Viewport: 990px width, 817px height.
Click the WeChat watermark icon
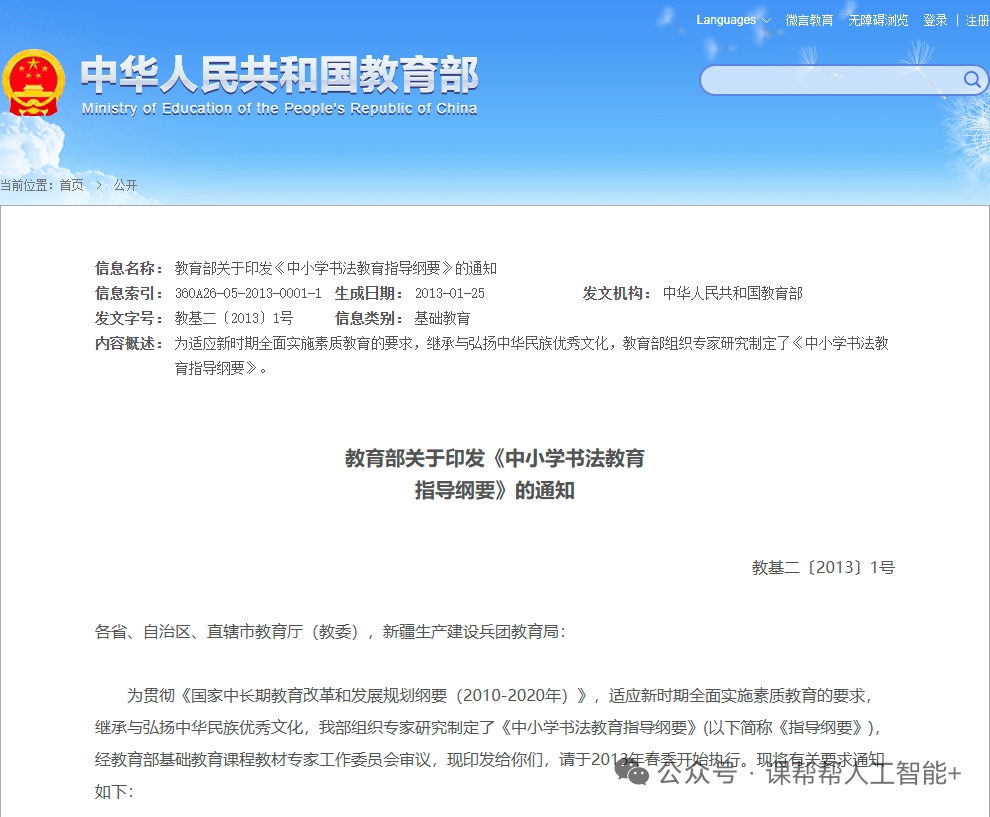(x=631, y=772)
